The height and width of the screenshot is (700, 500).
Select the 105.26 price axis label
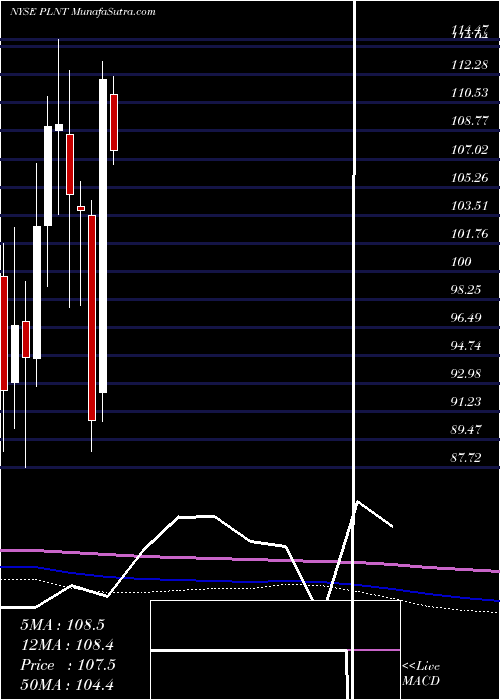point(469,178)
